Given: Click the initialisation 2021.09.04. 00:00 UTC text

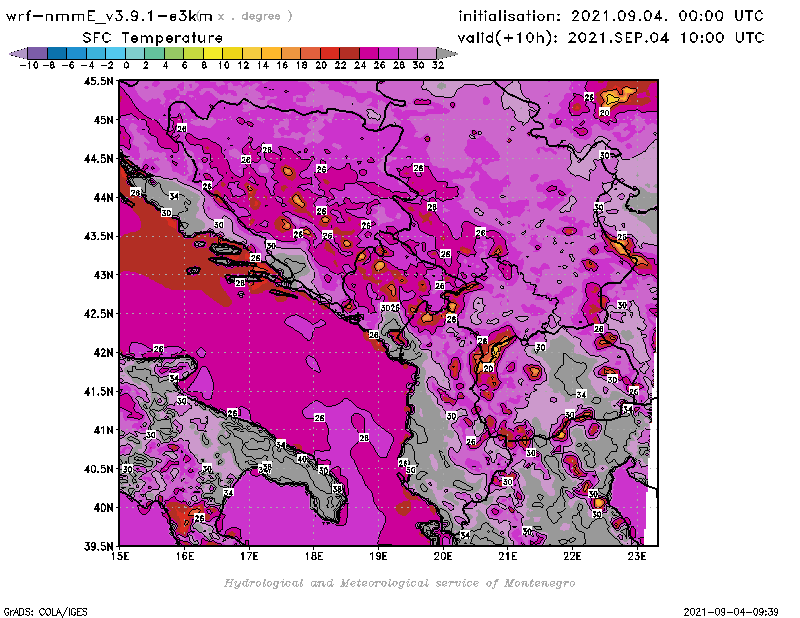Looking at the screenshot, I should click(611, 16).
